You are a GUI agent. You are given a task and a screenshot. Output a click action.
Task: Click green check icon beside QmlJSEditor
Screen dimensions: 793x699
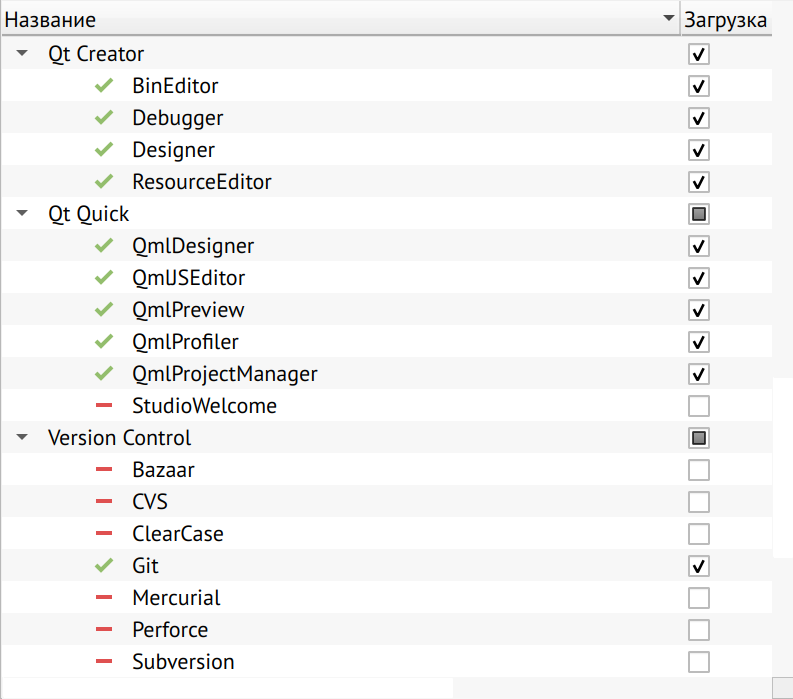pyautogui.click(x=104, y=277)
